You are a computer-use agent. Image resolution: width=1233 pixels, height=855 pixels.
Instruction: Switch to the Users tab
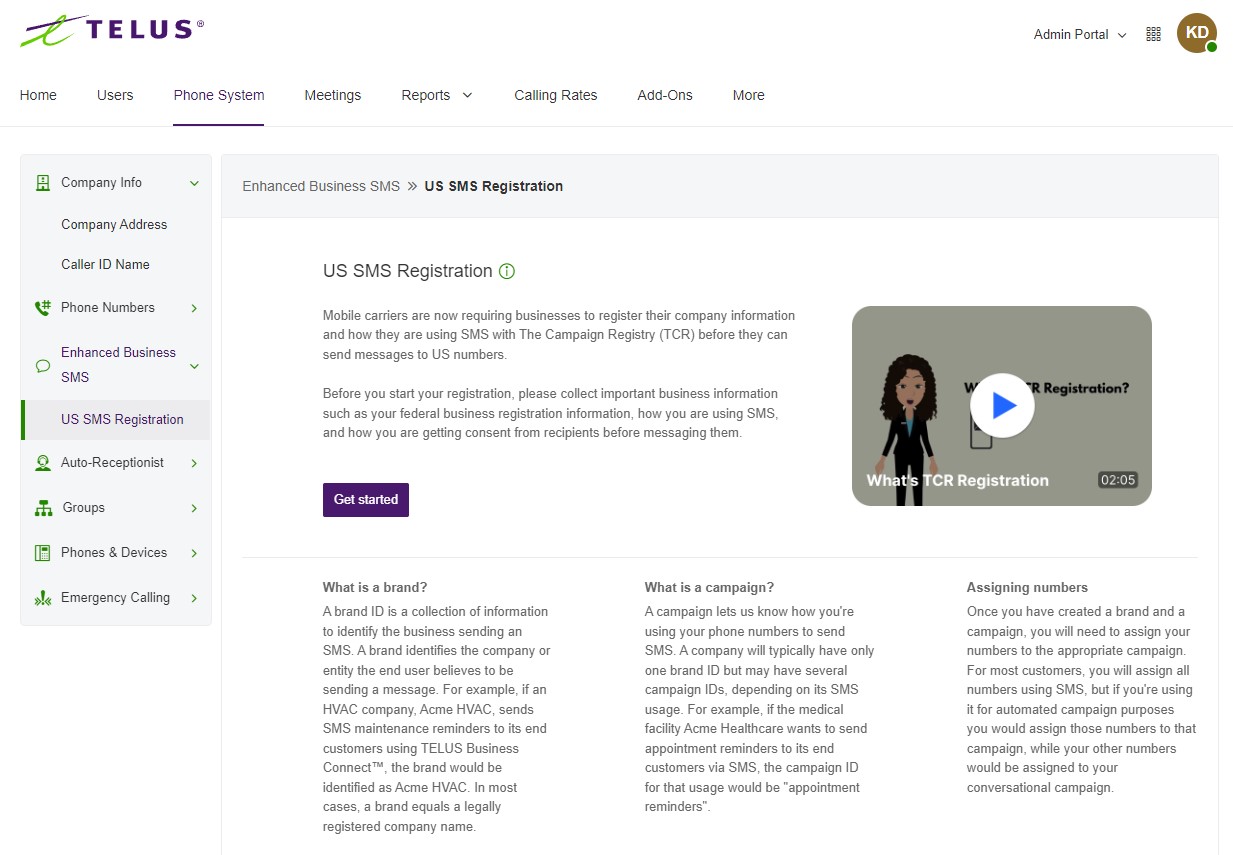pyautogui.click(x=115, y=95)
